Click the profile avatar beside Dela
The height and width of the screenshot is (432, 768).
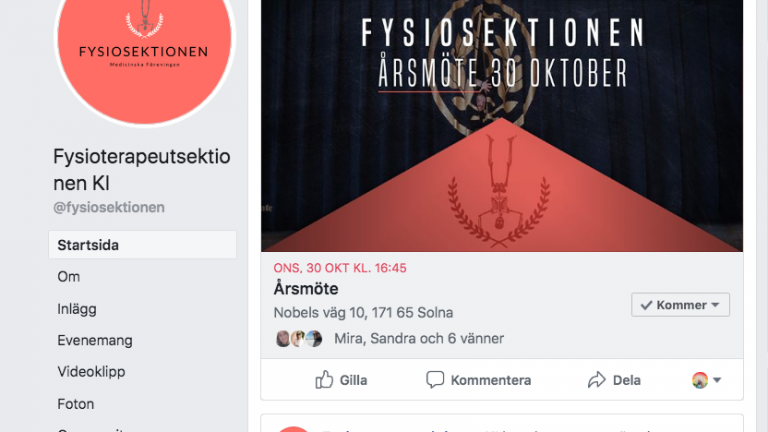coord(700,380)
